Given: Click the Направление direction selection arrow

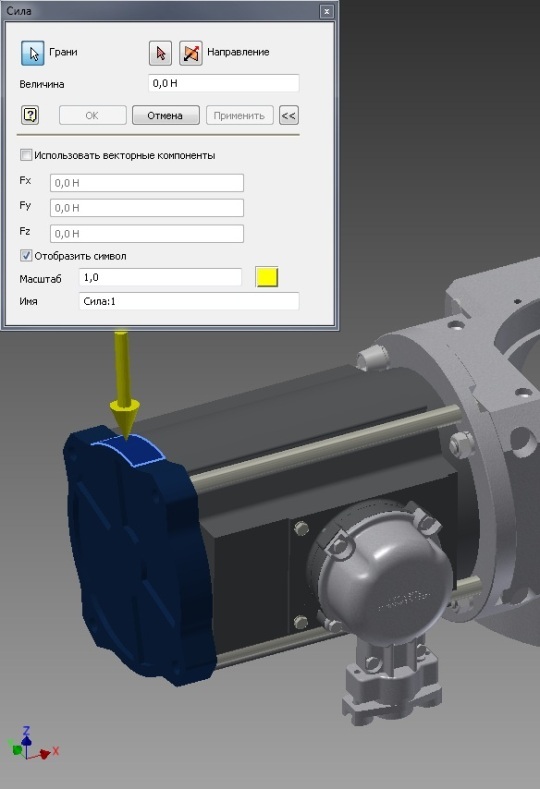Looking at the screenshot, I should point(161,53).
